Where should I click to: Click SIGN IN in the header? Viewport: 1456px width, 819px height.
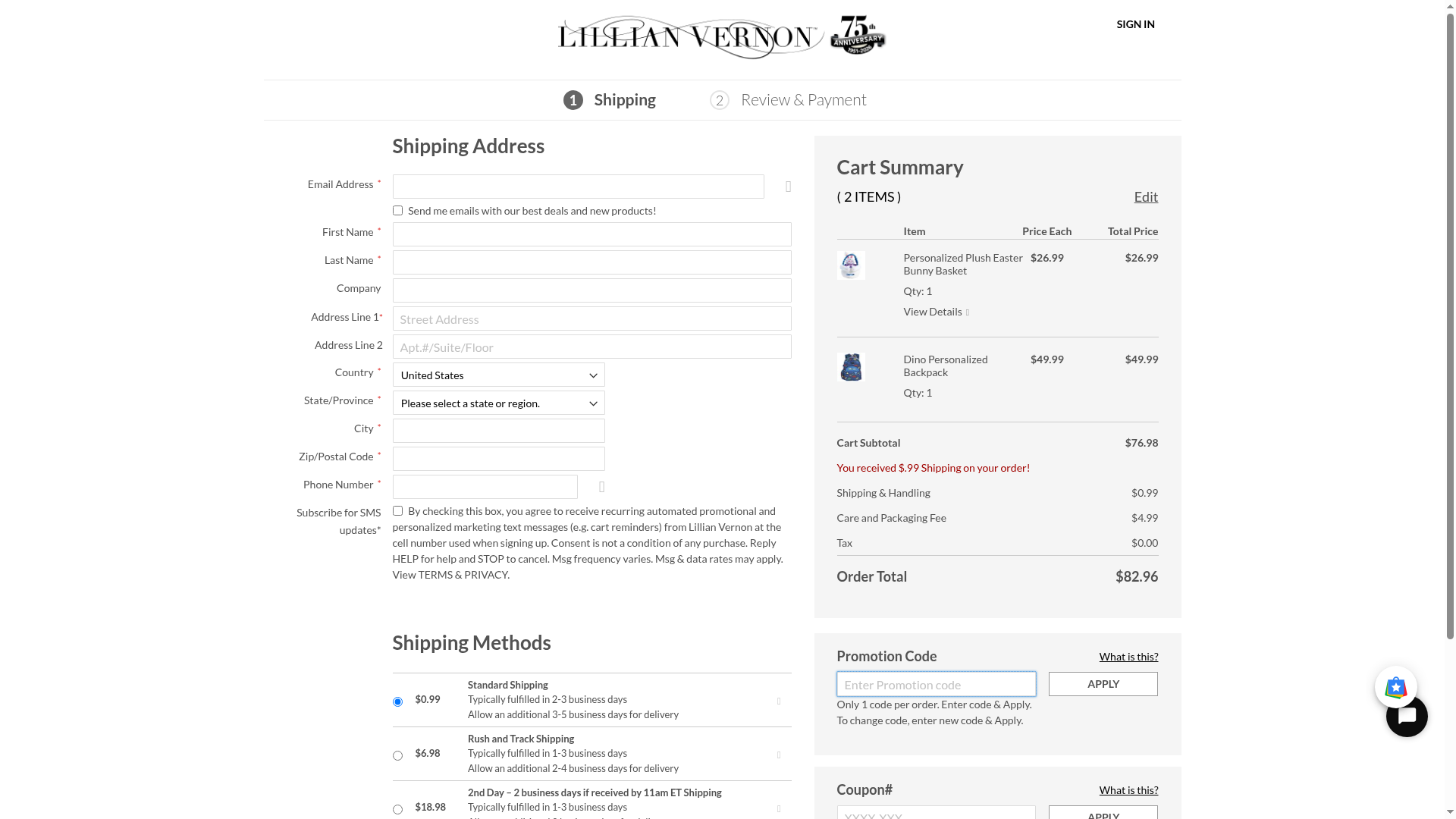(1135, 24)
